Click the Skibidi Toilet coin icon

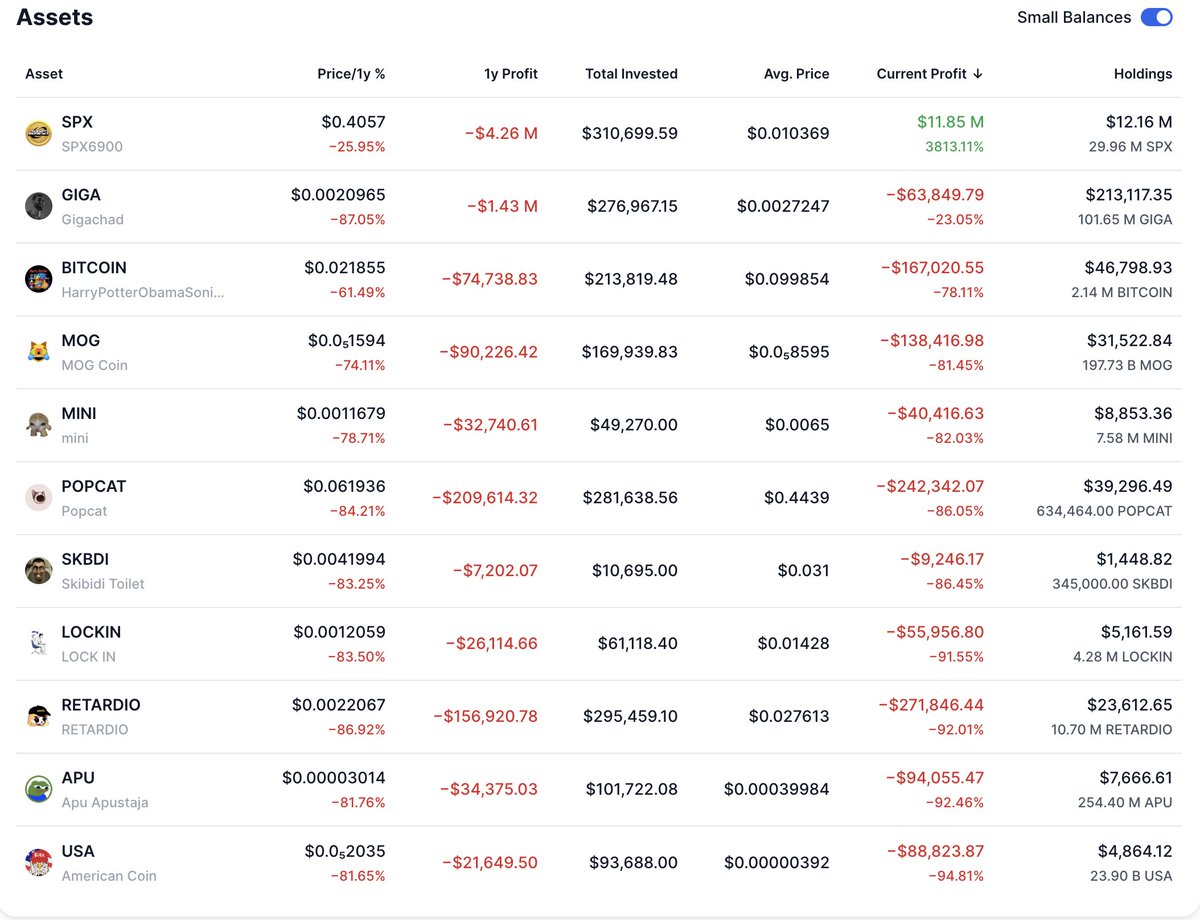[39, 571]
